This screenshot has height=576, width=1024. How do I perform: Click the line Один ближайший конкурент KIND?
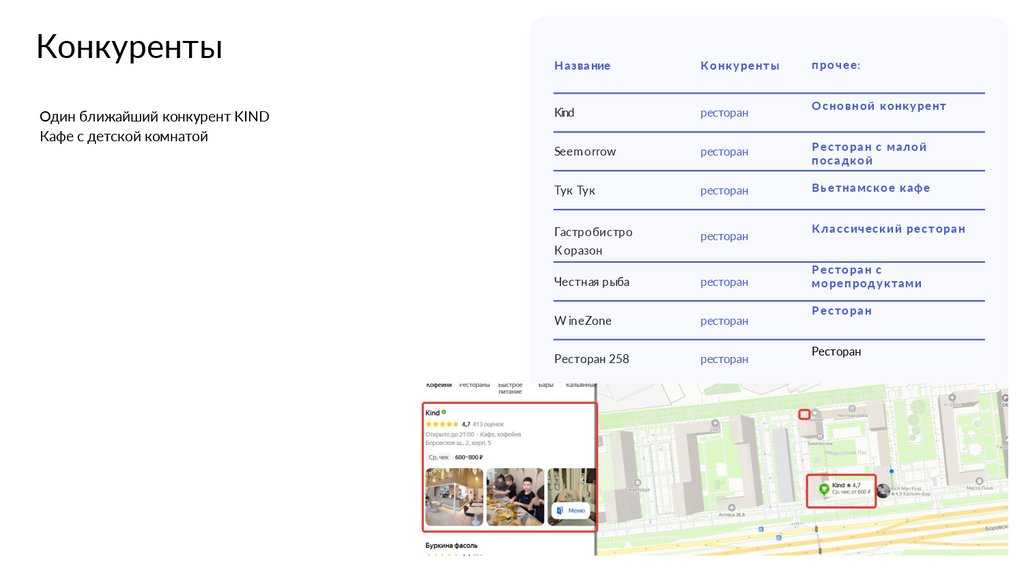click(154, 116)
